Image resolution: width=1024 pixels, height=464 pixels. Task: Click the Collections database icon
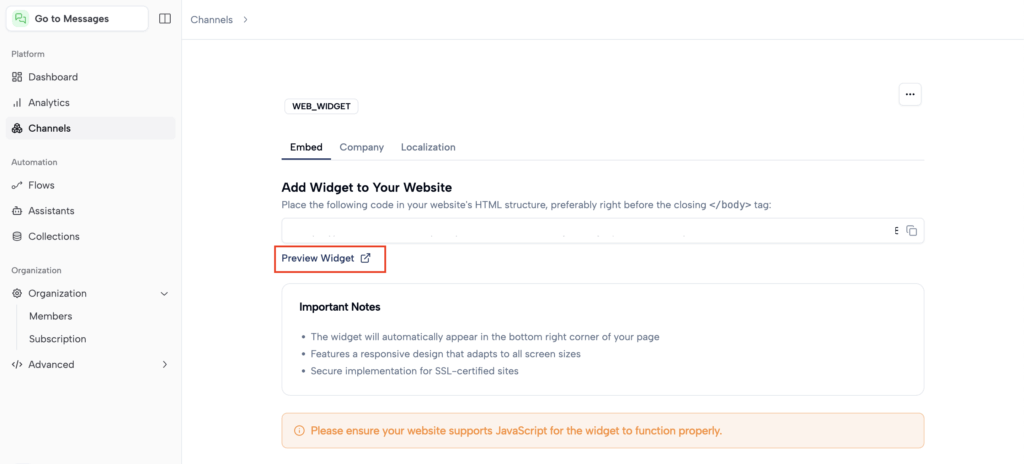pyautogui.click(x=17, y=237)
